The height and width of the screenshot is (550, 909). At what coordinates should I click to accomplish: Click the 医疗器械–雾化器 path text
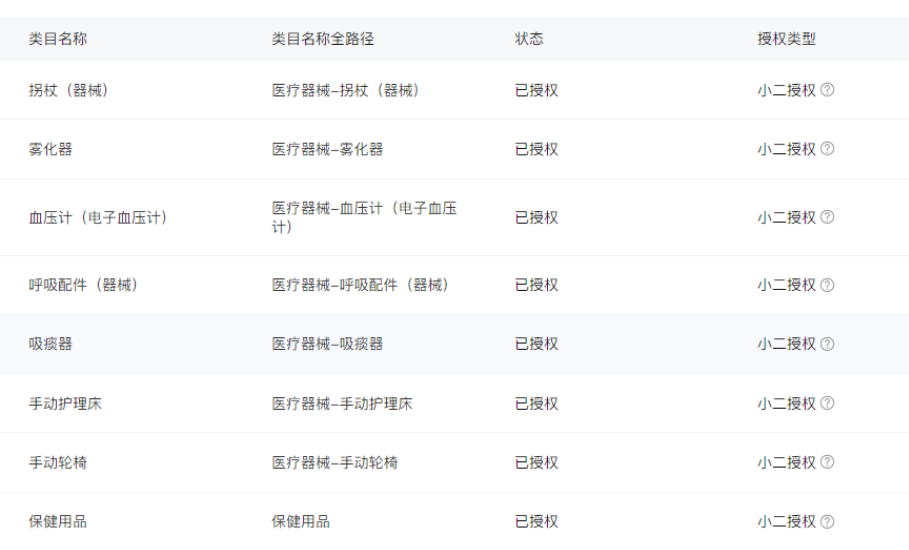pyautogui.click(x=327, y=149)
